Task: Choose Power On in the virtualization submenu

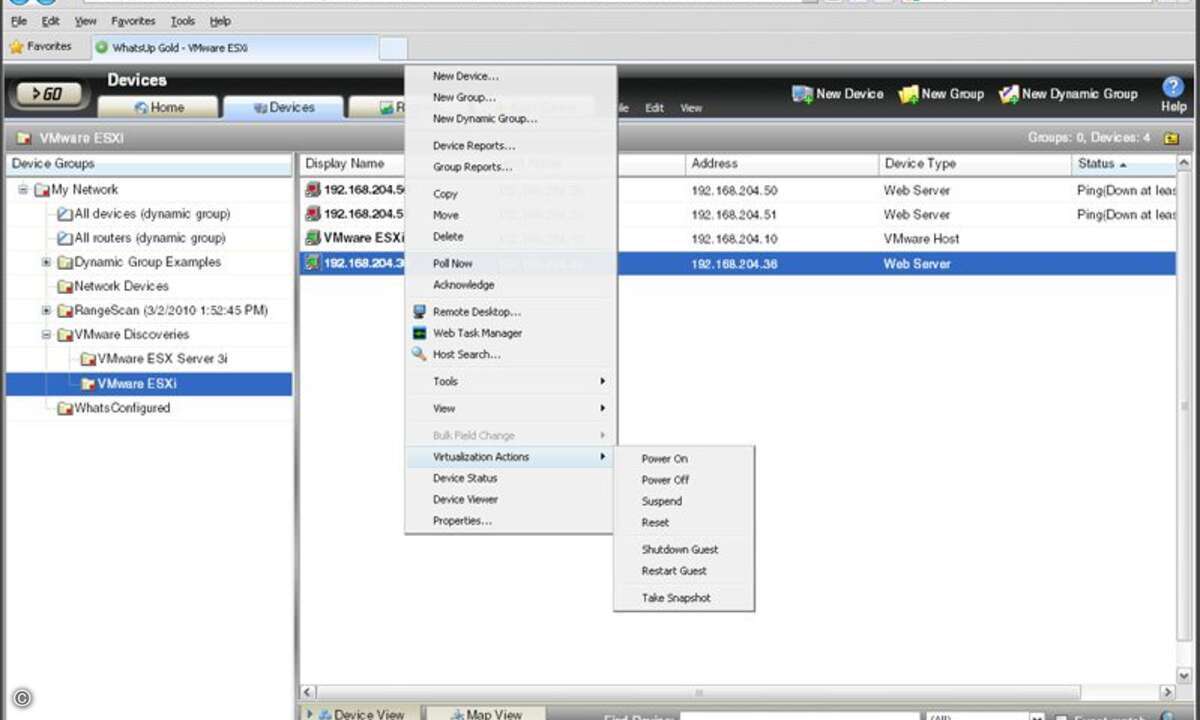Action: pos(665,459)
